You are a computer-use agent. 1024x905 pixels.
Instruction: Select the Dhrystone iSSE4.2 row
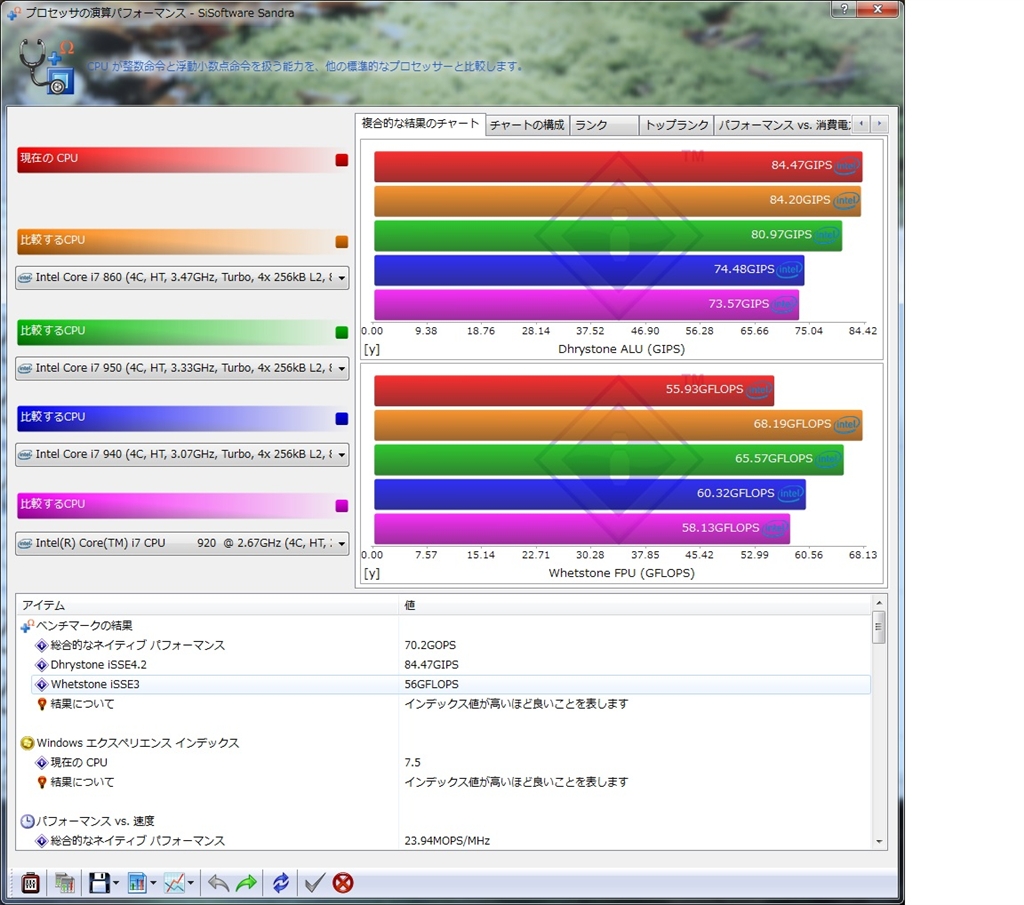(451, 665)
